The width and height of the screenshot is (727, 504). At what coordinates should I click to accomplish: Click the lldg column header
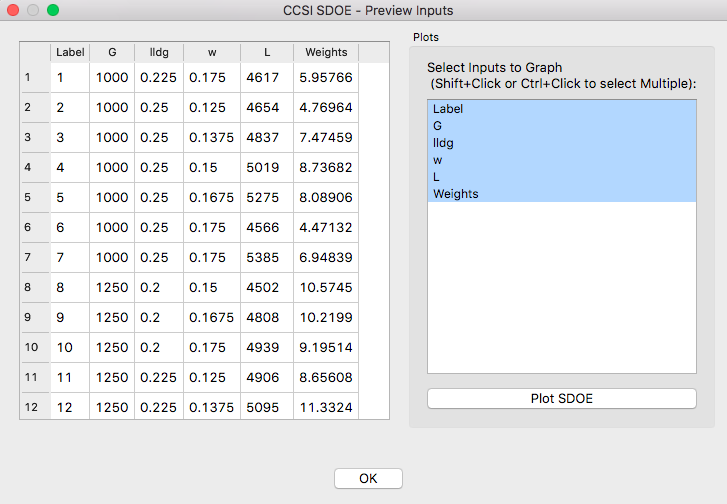coord(158,52)
